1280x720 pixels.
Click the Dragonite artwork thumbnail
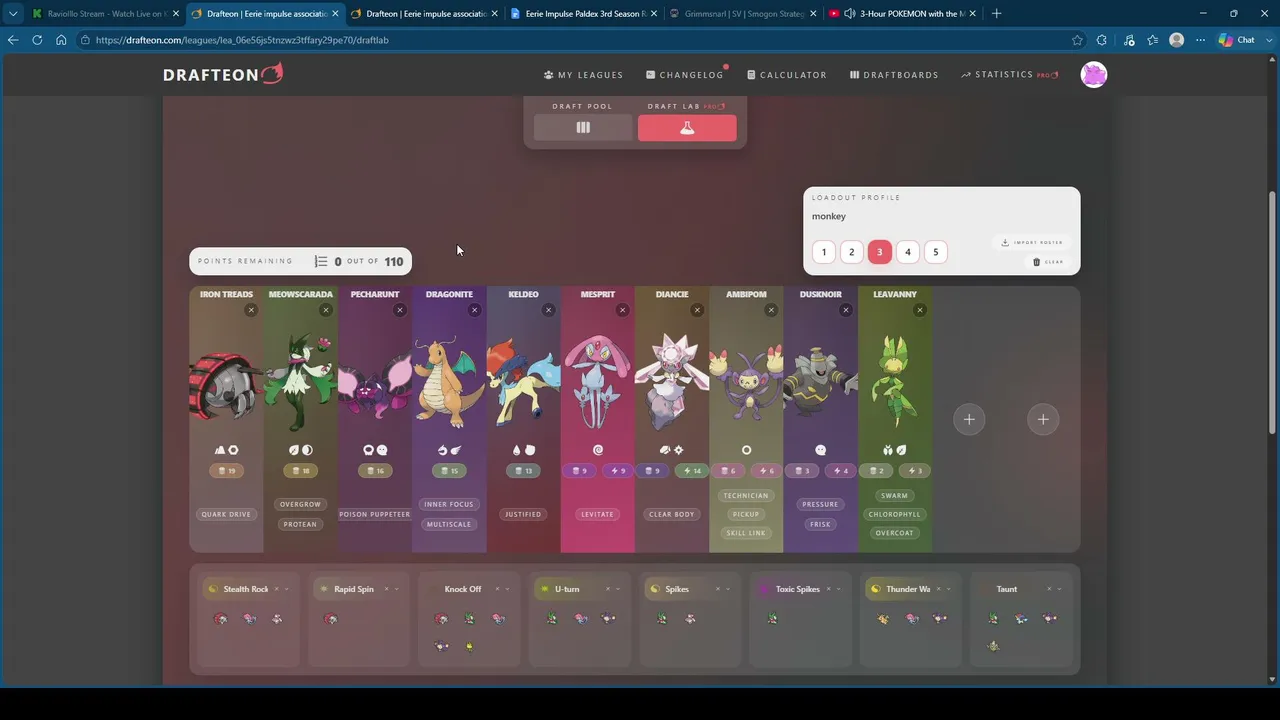pyautogui.click(x=449, y=382)
